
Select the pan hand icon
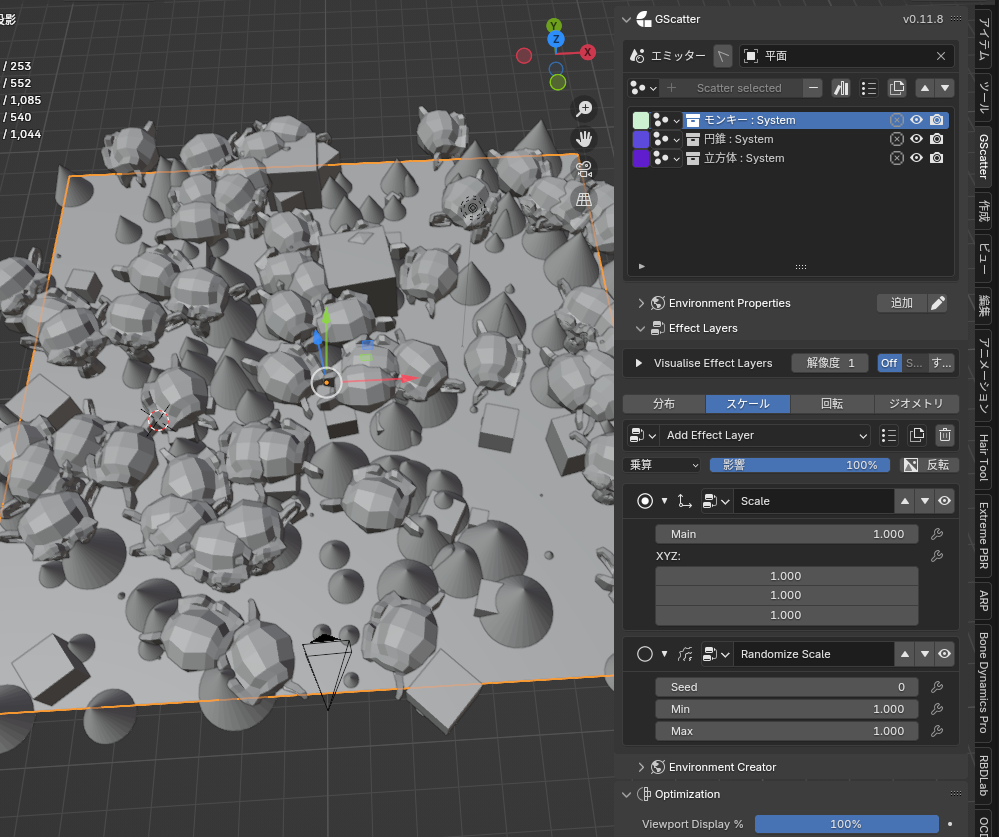click(x=584, y=139)
